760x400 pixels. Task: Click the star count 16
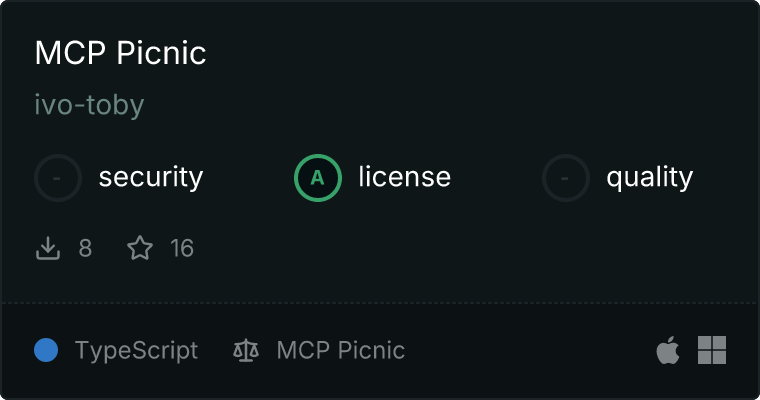click(x=182, y=248)
